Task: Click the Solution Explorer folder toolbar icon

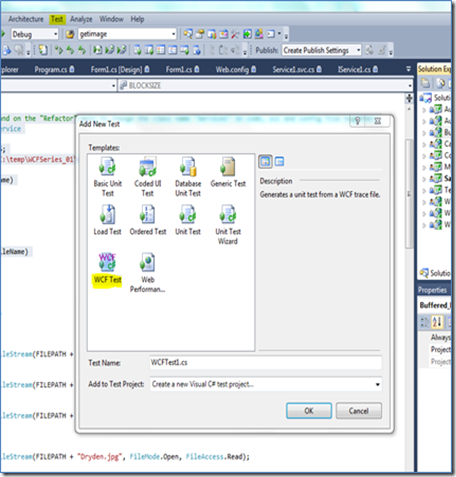Action: (425, 83)
